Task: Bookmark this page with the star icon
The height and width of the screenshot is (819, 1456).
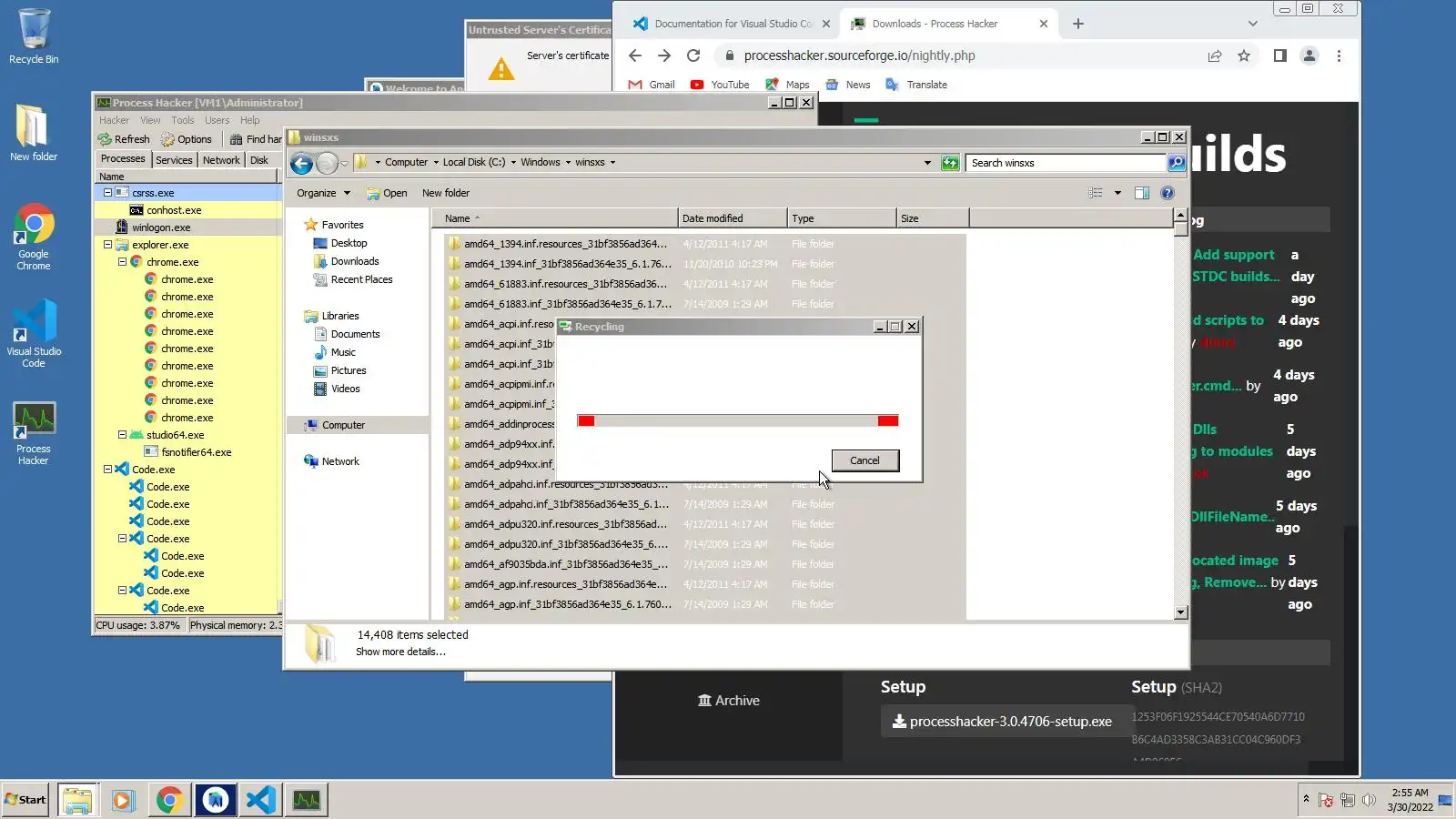Action: point(1244,56)
